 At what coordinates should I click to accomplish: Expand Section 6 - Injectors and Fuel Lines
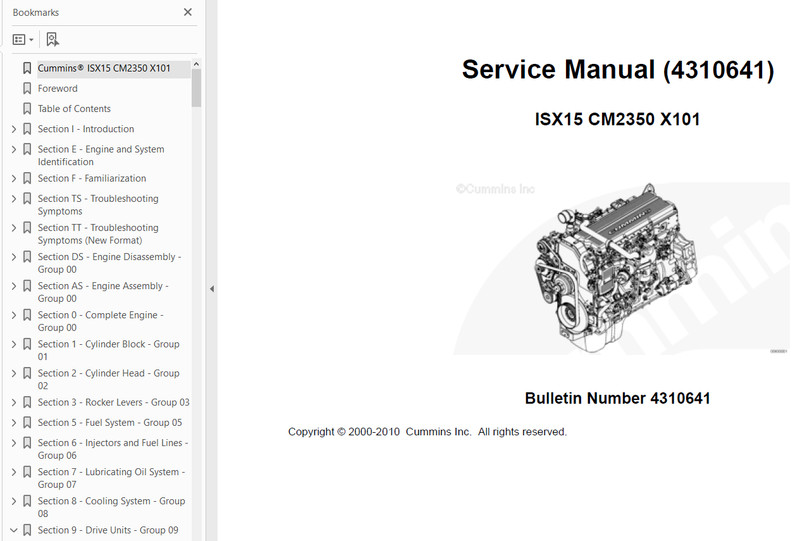pyautogui.click(x=14, y=444)
